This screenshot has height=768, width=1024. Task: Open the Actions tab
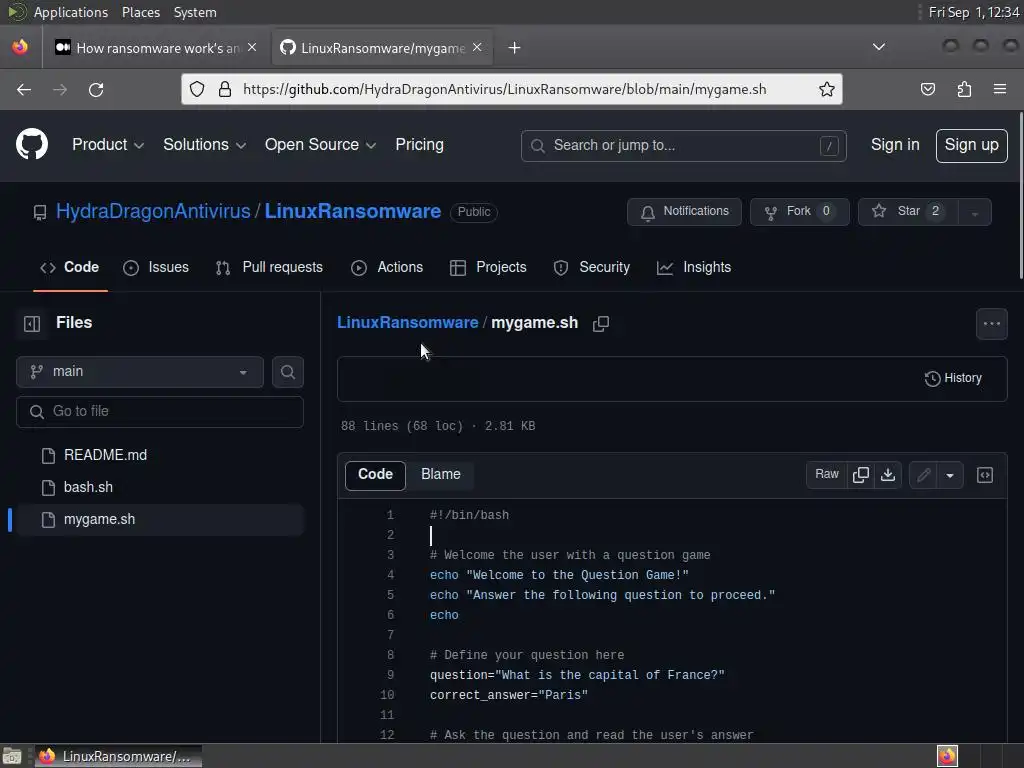[387, 268]
